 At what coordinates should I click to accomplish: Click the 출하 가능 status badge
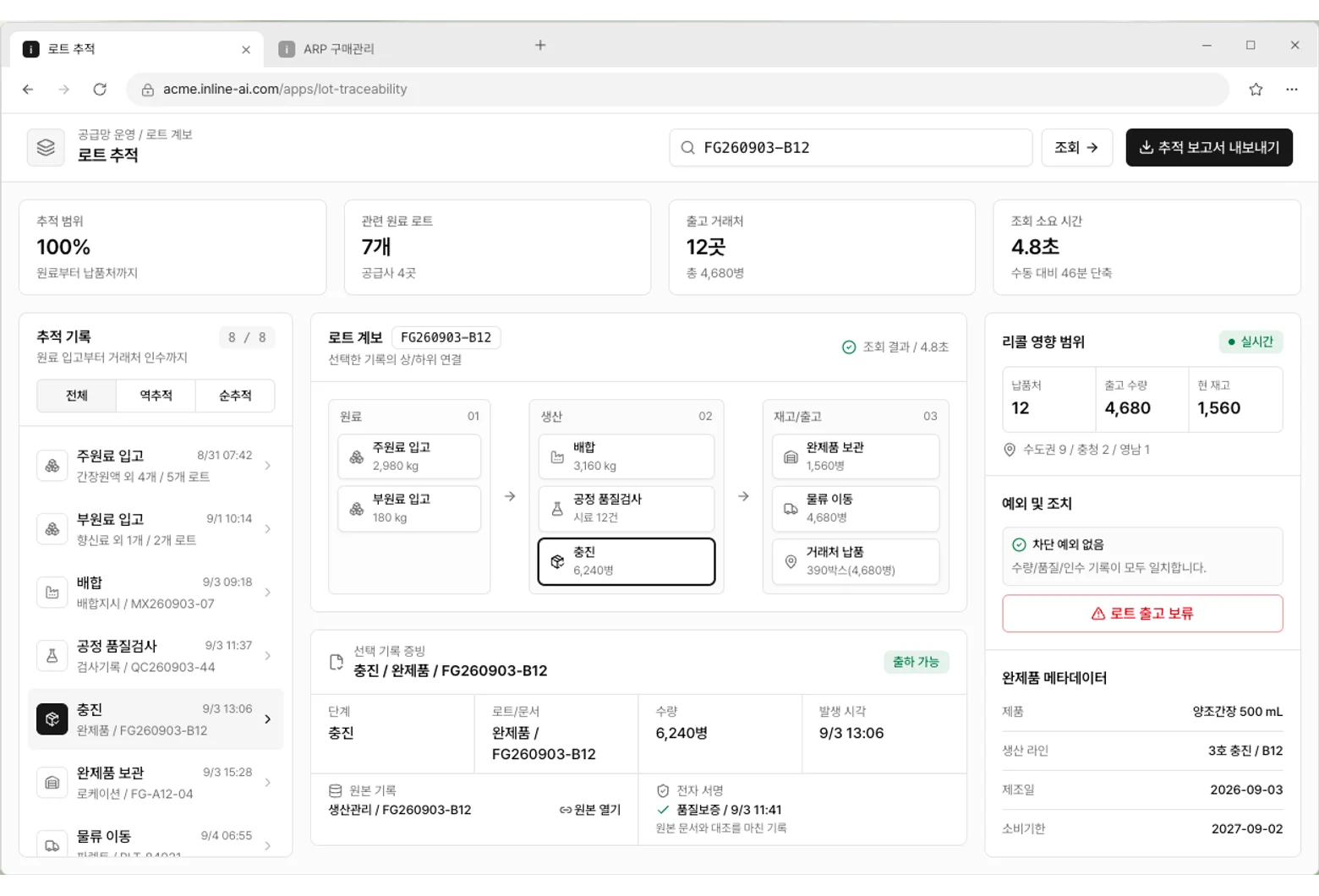(x=916, y=662)
